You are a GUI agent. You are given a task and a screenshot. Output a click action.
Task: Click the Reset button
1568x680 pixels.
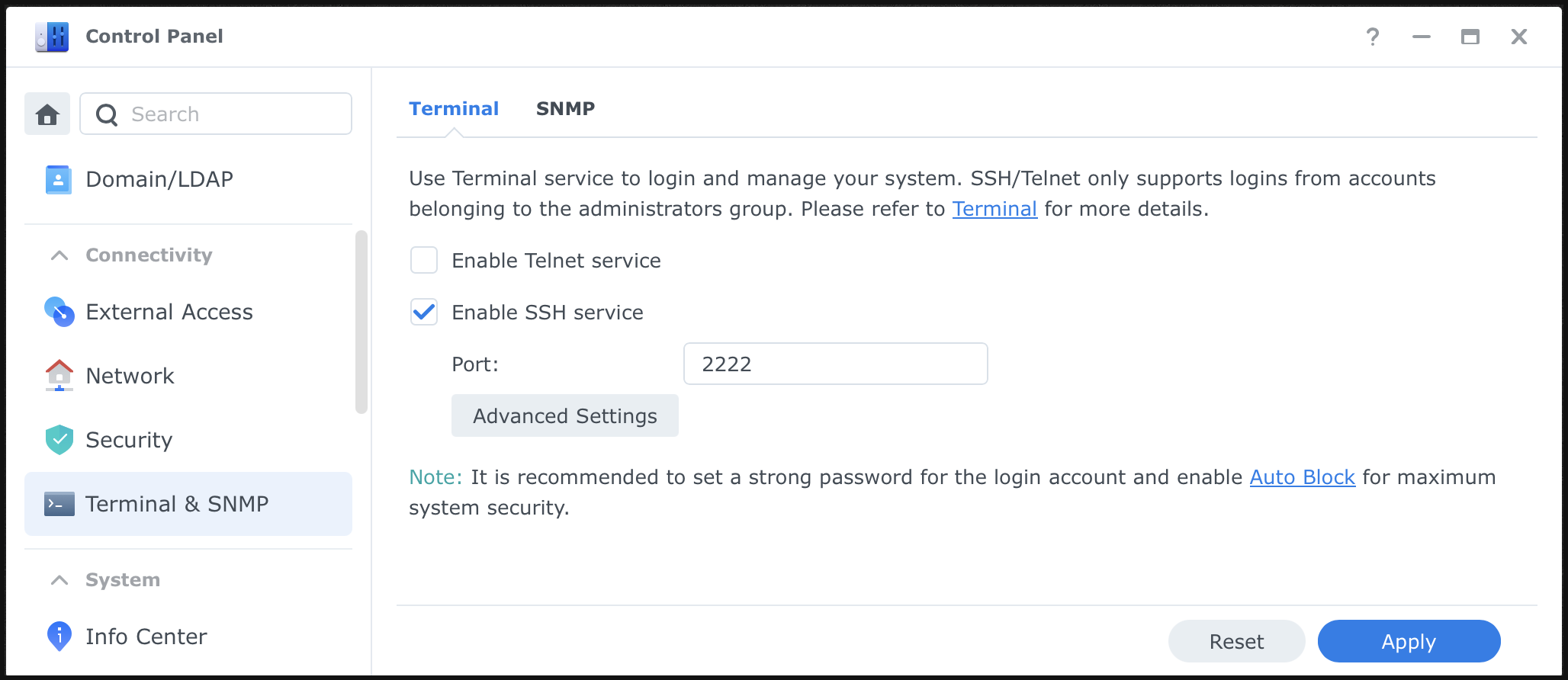(1236, 642)
